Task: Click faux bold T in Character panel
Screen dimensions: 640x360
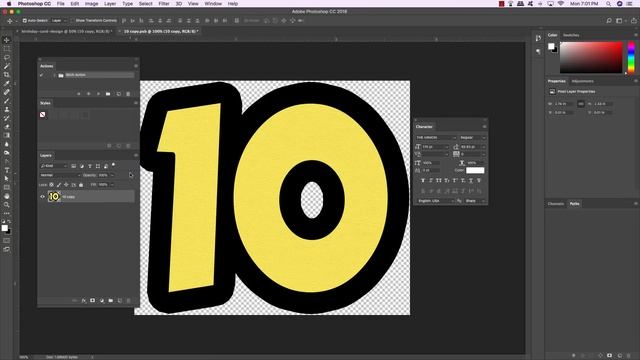Action: [422, 180]
